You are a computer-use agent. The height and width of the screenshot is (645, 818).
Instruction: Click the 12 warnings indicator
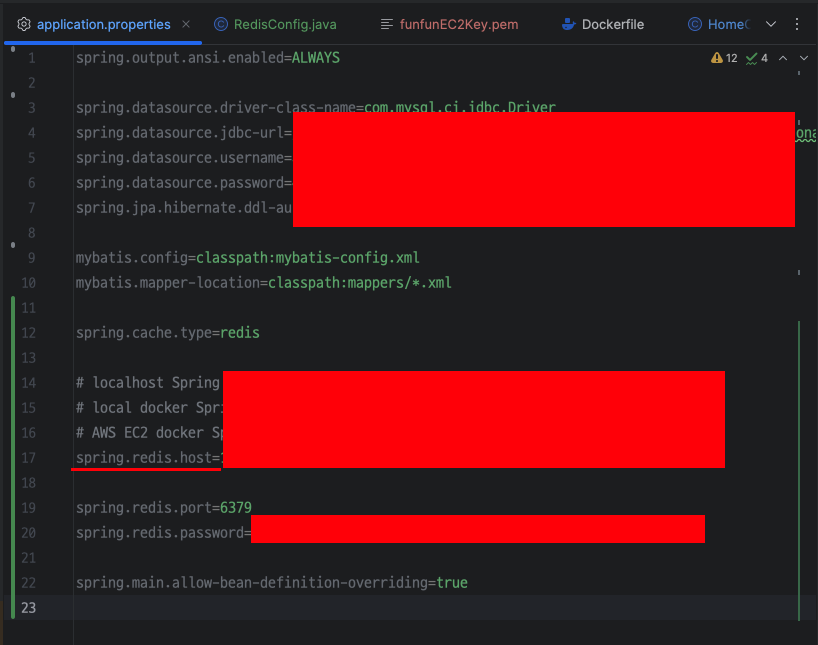tap(724, 58)
